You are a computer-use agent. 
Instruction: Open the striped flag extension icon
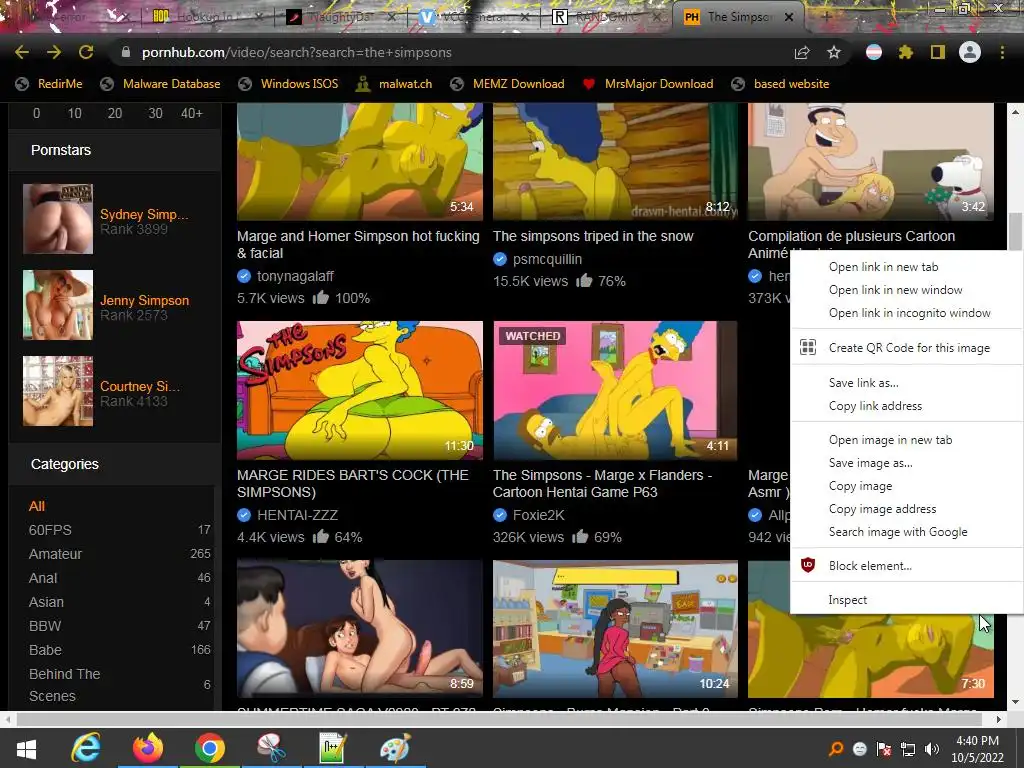click(874, 52)
